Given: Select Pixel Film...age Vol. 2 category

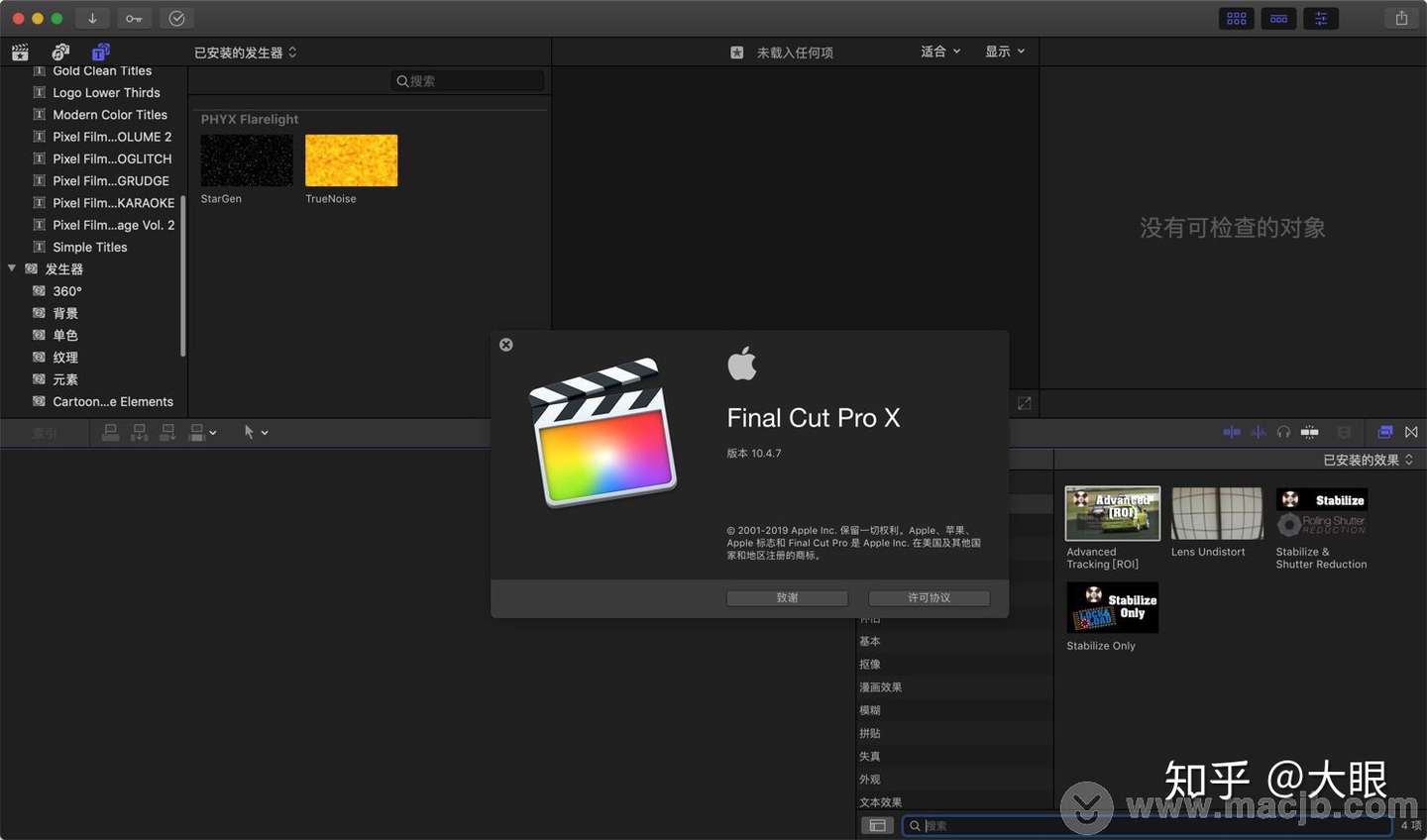Looking at the screenshot, I should click(x=113, y=225).
